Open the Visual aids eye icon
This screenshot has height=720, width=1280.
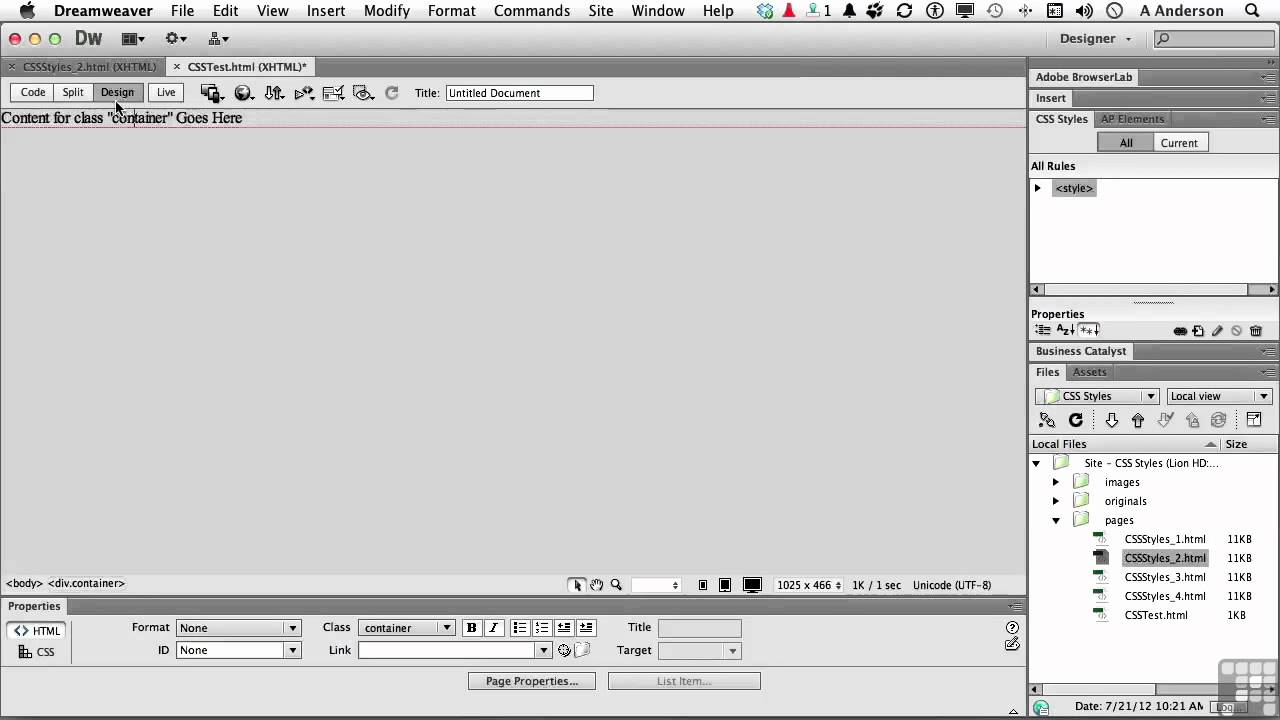(363, 93)
